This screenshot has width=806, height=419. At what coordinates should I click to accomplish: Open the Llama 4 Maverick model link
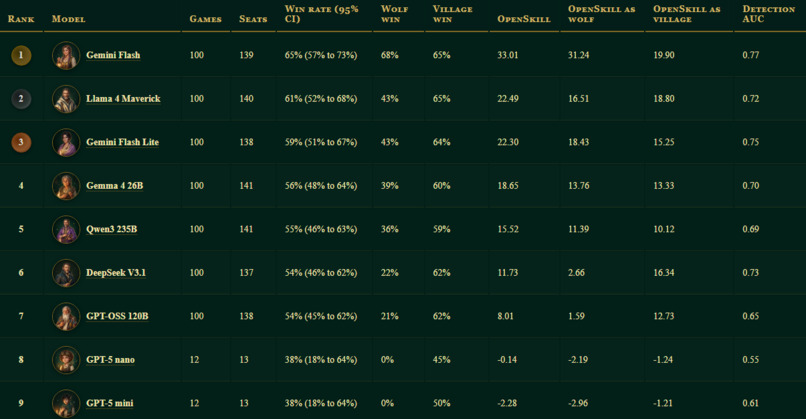(x=123, y=99)
